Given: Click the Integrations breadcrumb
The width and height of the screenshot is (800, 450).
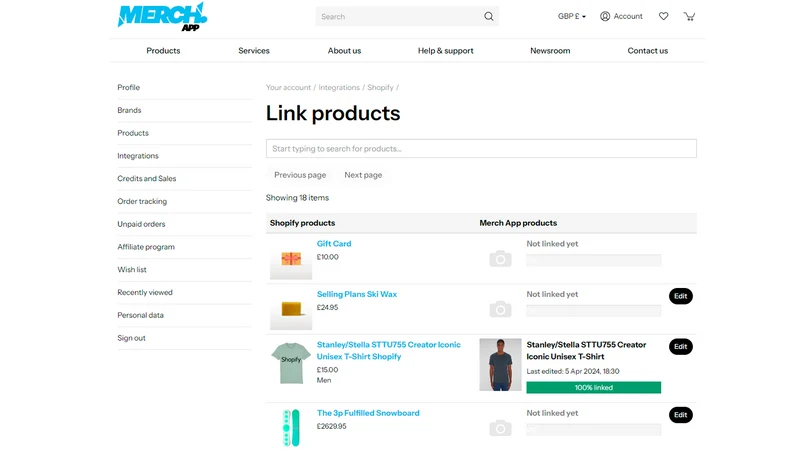Looking at the screenshot, I should (339, 87).
